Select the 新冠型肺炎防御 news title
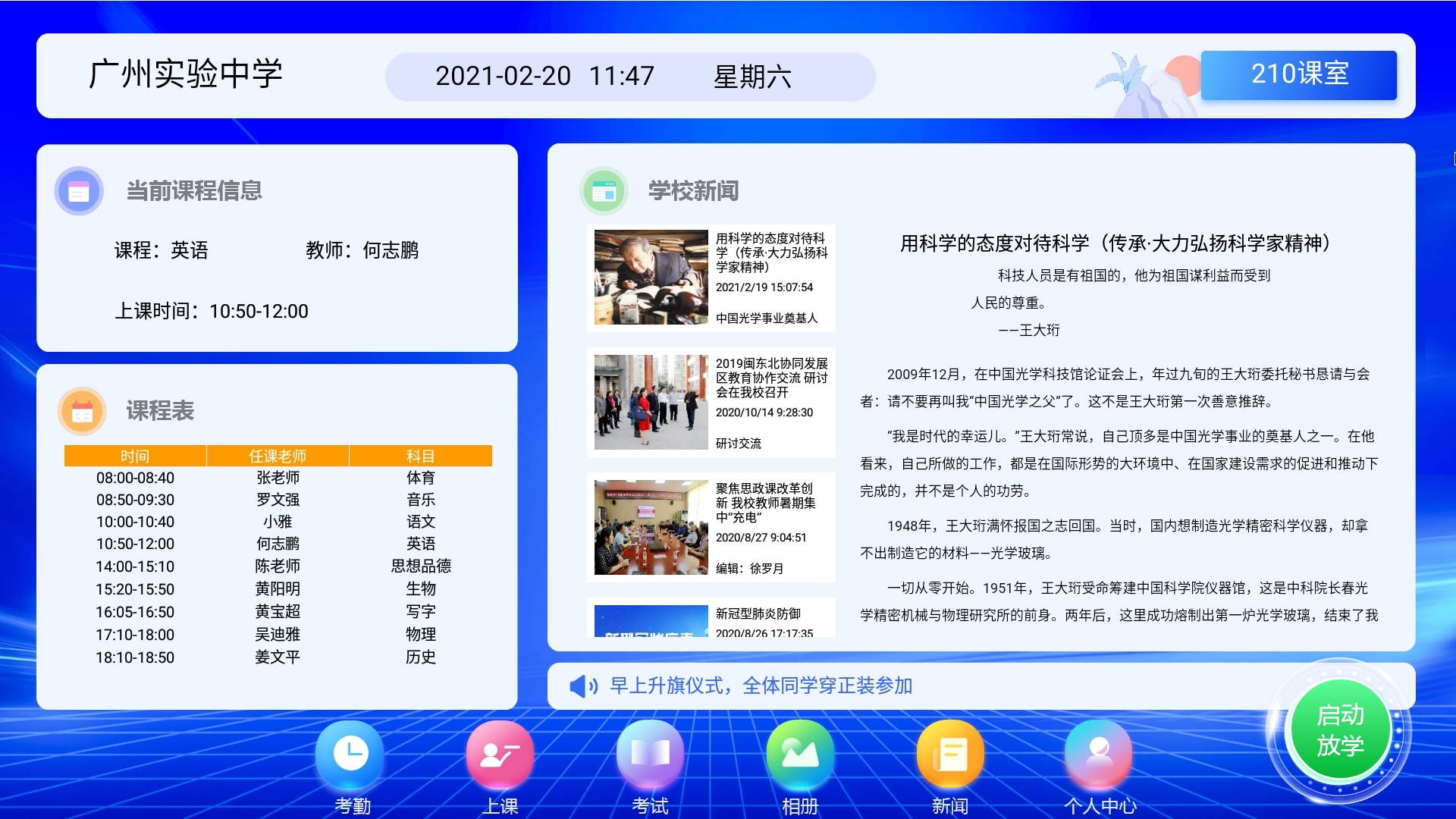The width and height of the screenshot is (1456, 819). (x=758, y=613)
